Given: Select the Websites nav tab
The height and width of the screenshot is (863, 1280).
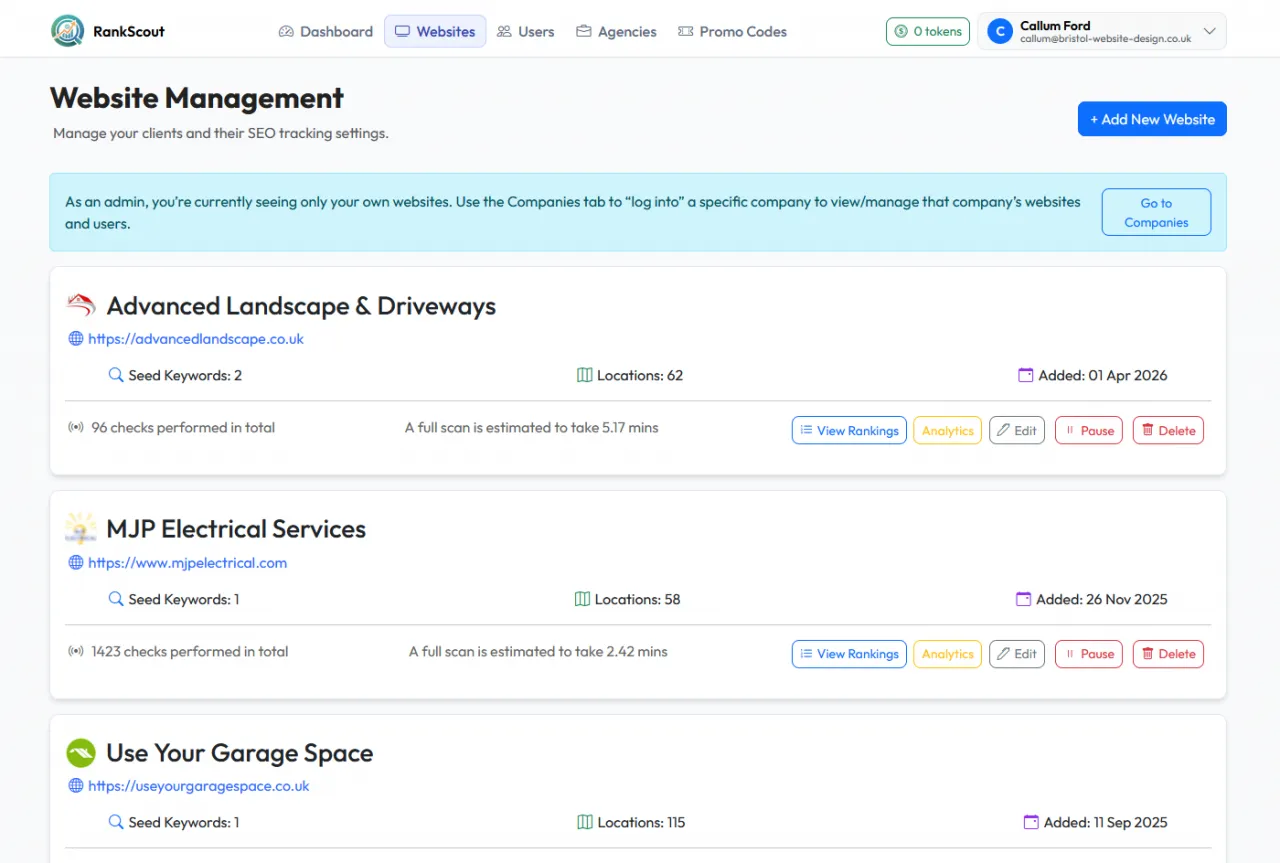Looking at the screenshot, I should pos(435,31).
